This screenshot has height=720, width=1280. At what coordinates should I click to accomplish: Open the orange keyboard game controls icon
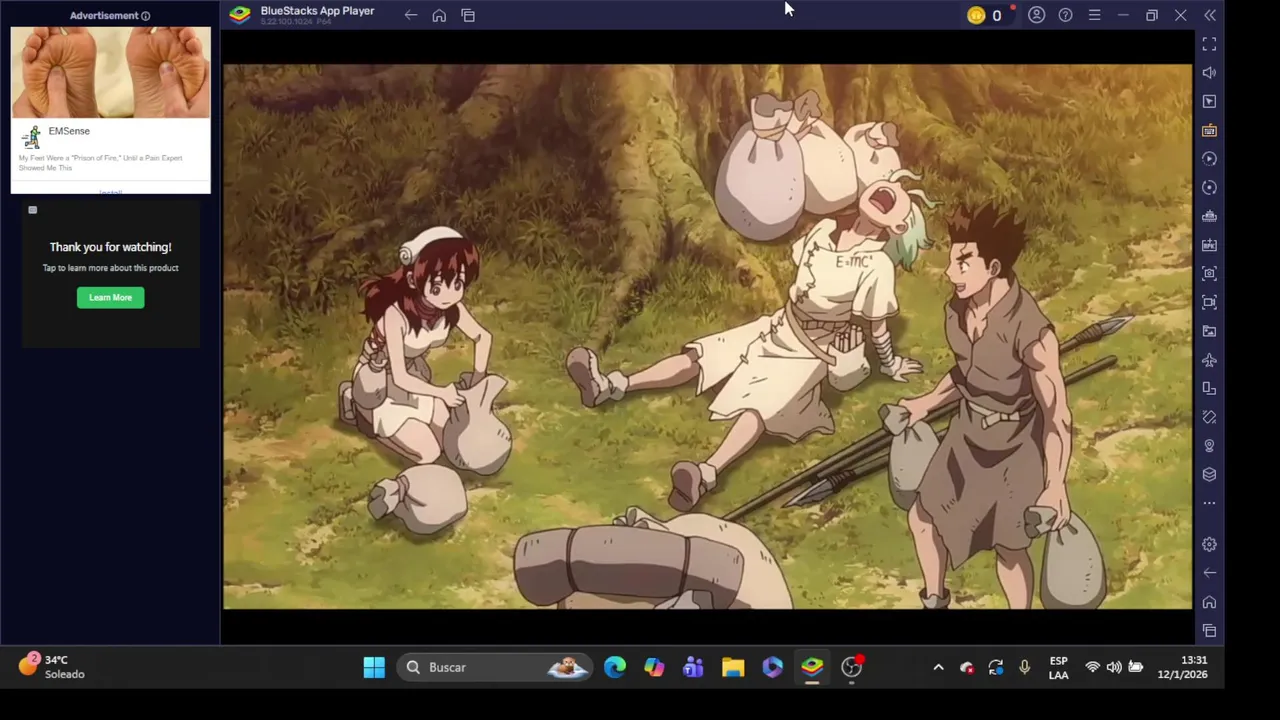coord(1209,131)
